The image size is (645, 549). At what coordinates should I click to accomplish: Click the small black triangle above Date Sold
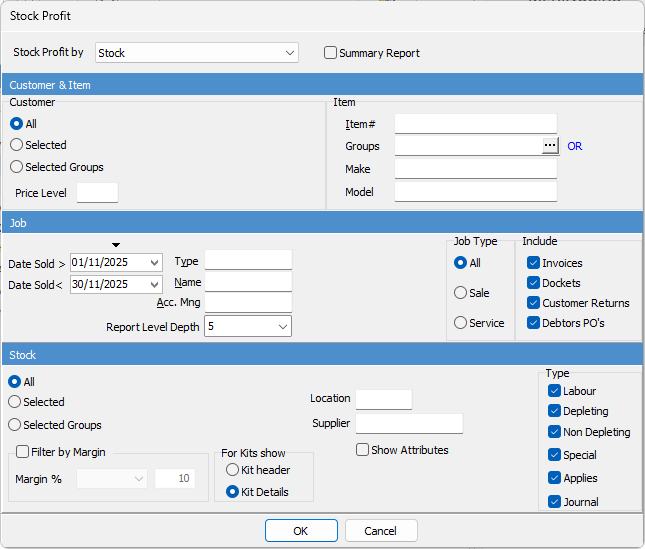116,245
